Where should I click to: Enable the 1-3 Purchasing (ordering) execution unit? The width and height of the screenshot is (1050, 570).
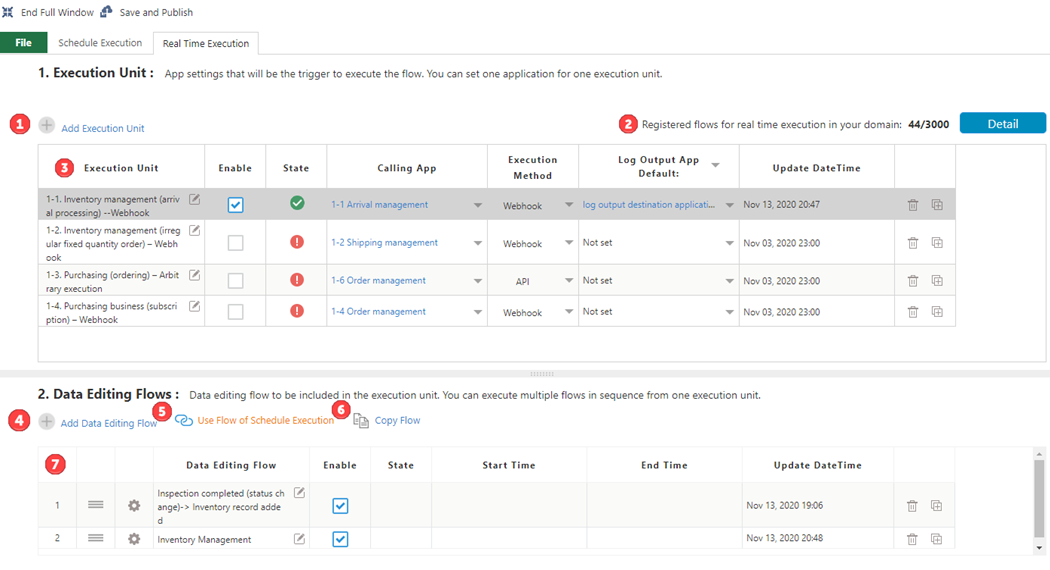235,281
